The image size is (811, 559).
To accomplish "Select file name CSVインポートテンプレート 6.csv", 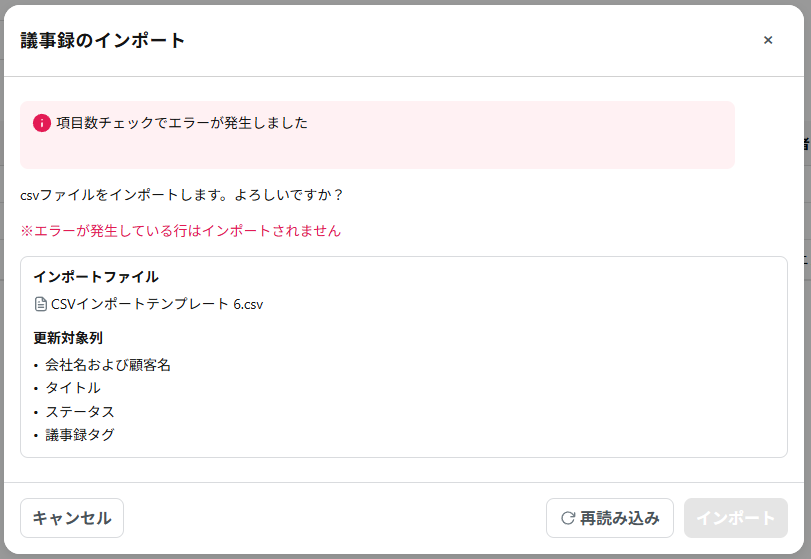I will [157, 304].
